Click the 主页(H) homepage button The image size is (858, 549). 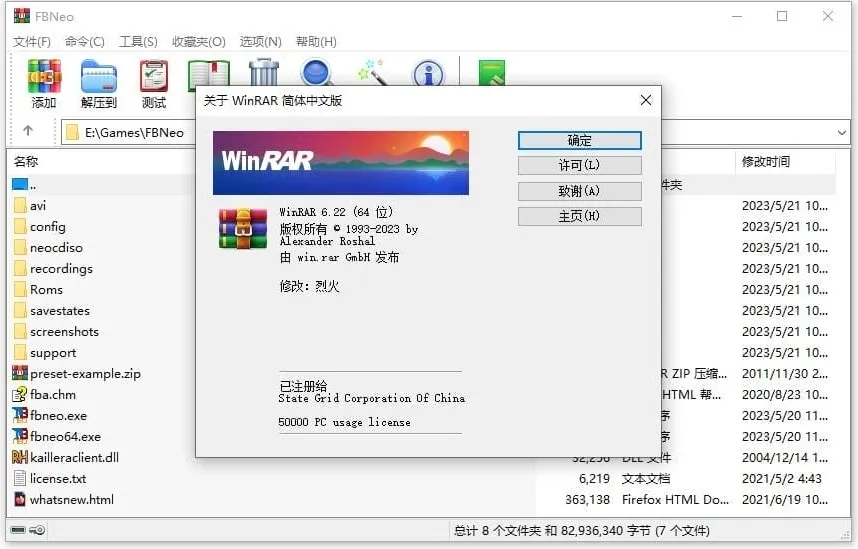579,216
